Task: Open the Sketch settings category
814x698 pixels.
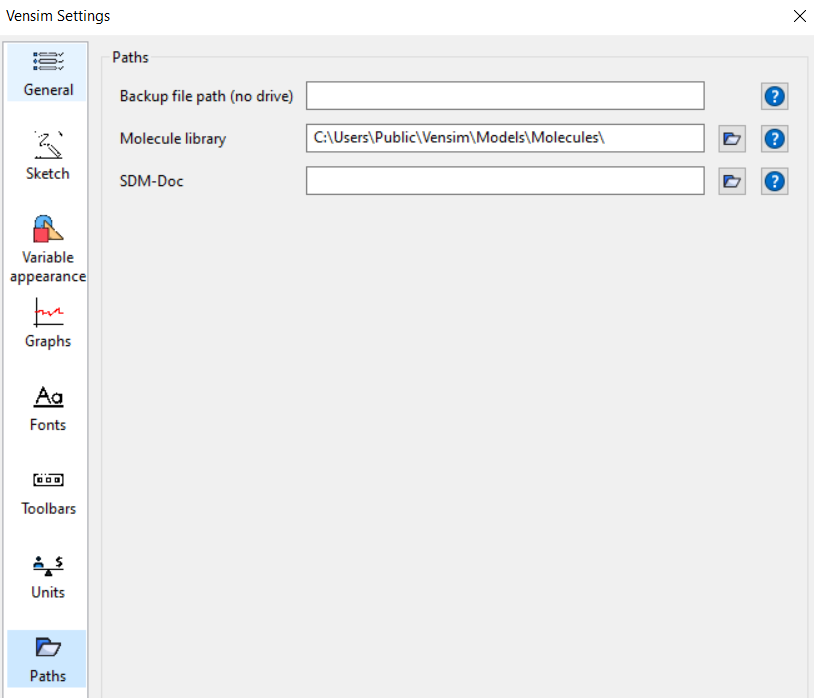Action: 47,156
